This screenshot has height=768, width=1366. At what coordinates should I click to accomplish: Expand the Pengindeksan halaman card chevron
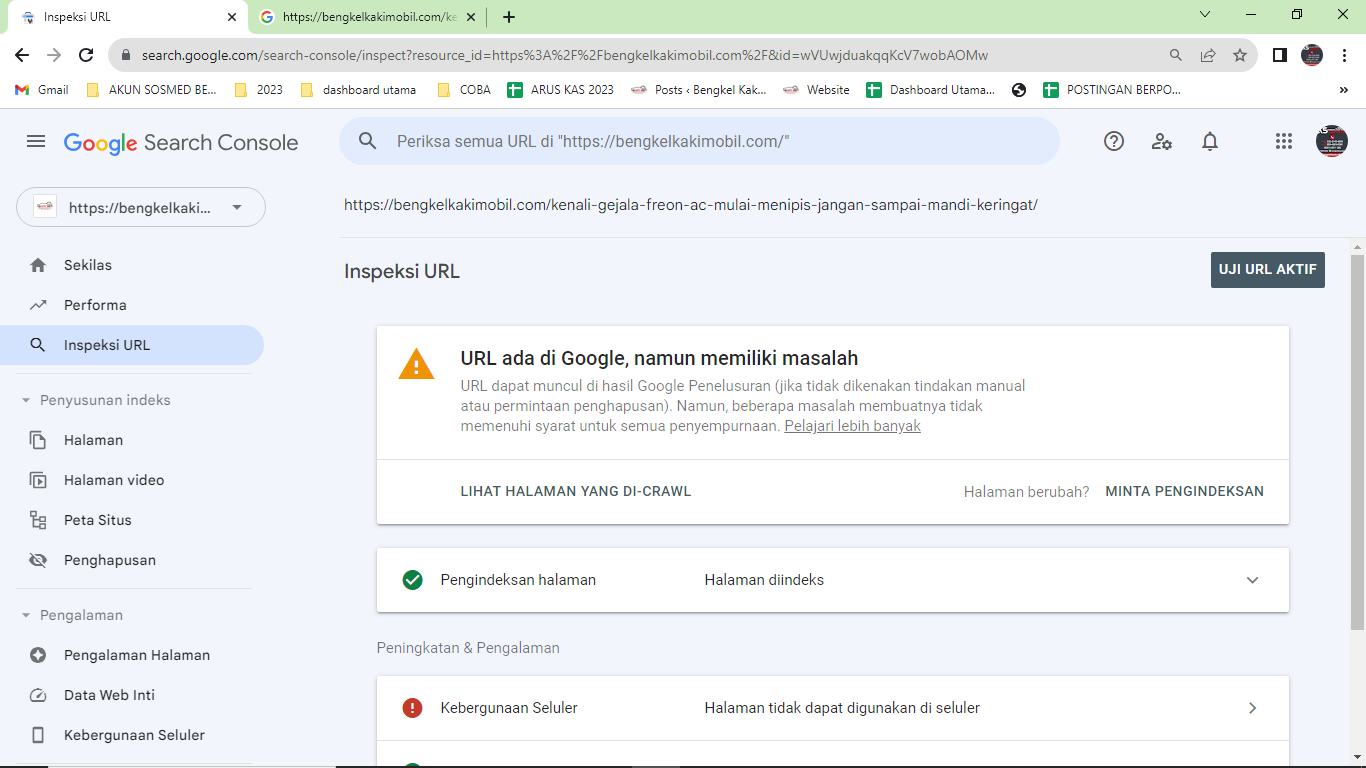tap(1252, 580)
